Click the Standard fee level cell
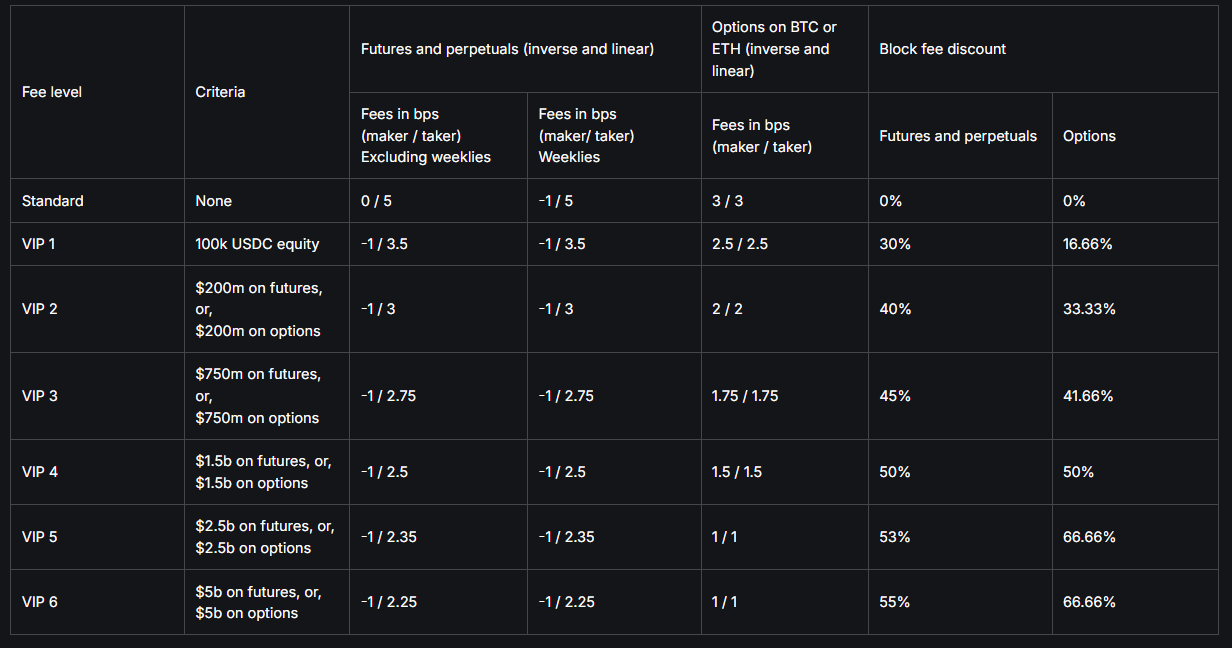The image size is (1232, 648). coord(53,201)
